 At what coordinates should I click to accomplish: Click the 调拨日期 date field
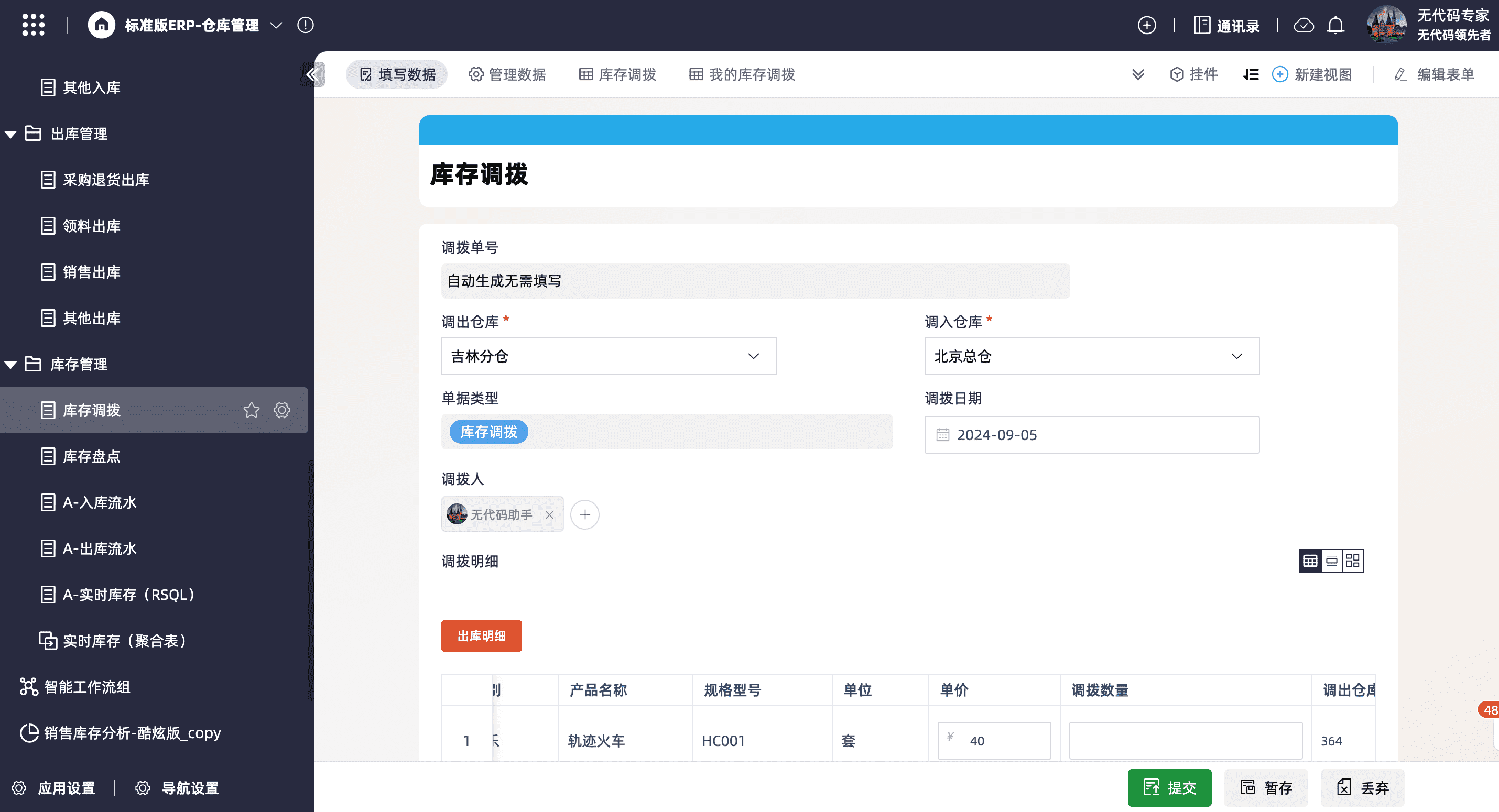[x=1091, y=434]
